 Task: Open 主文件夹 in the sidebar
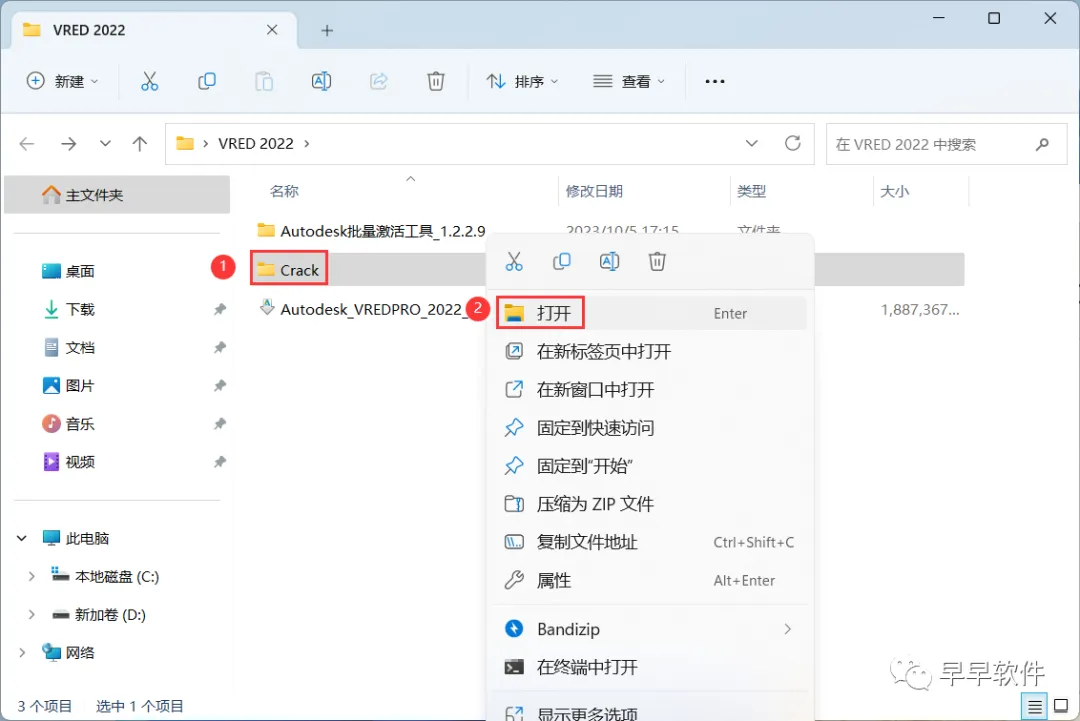[x=117, y=195]
